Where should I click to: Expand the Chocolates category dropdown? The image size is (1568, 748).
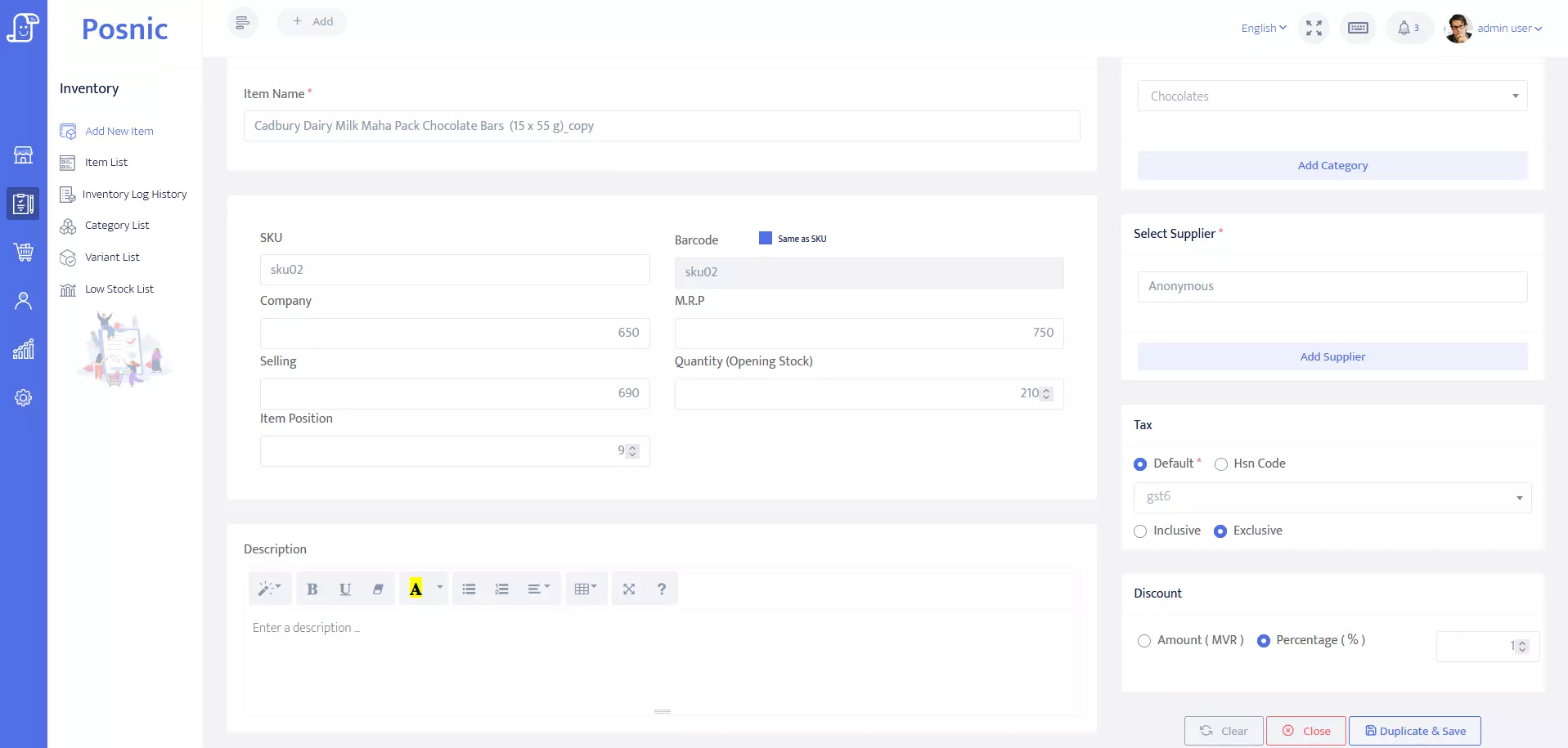(x=1332, y=96)
